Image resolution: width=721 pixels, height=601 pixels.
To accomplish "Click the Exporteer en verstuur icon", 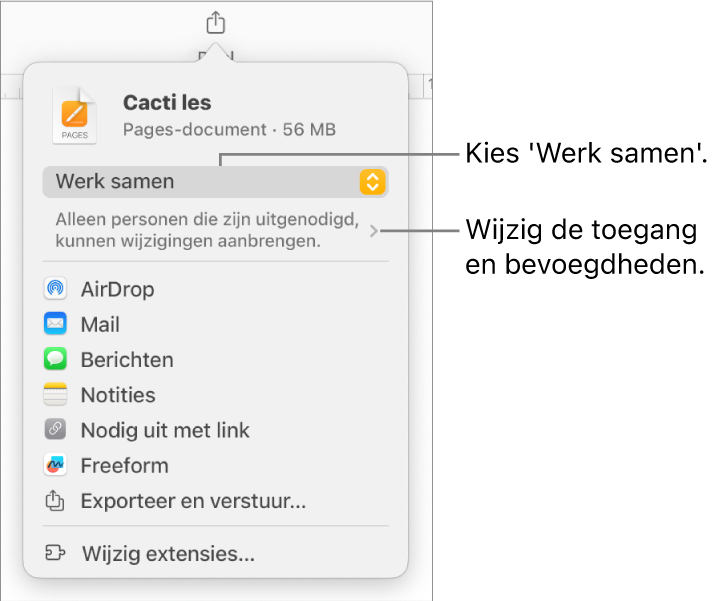I will click(55, 501).
